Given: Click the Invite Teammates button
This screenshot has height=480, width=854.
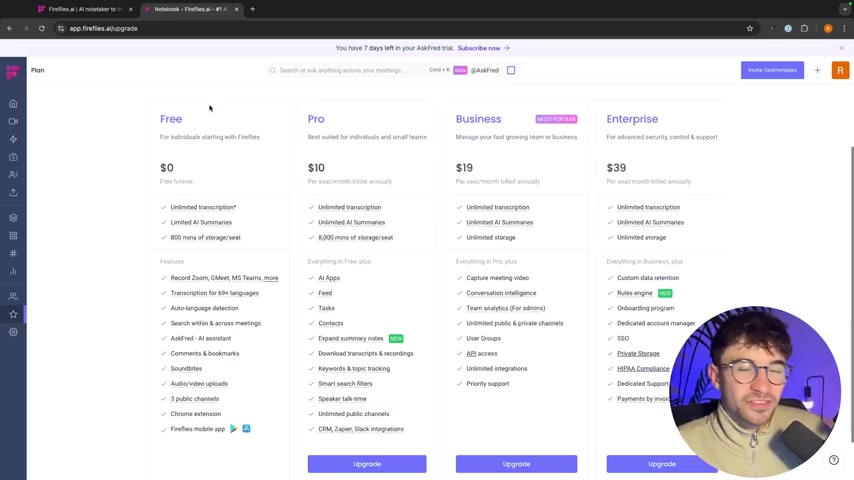Looking at the screenshot, I should point(772,70).
